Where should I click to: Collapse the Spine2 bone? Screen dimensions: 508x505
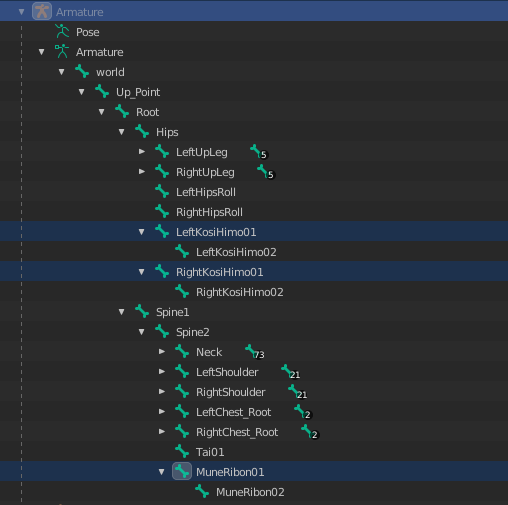click(142, 332)
